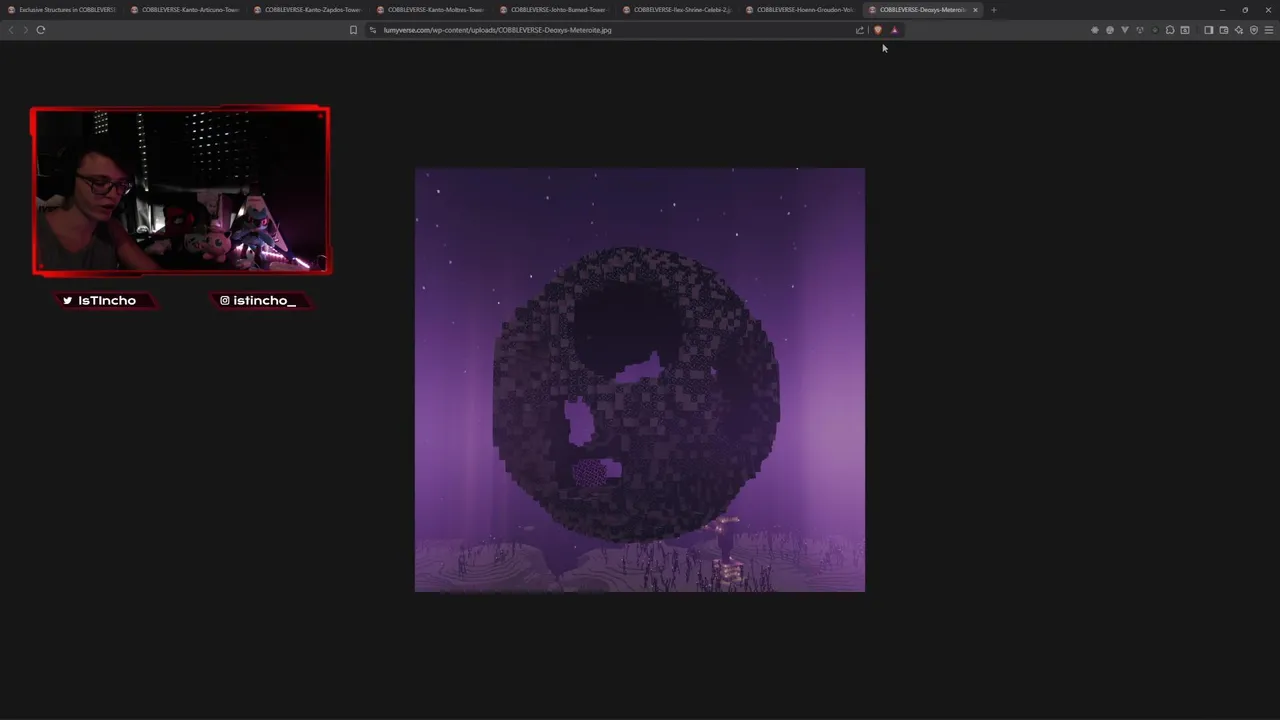Switch to Johto-Burned-Tower tab
This screenshot has height=720, width=1280.
coord(554,10)
